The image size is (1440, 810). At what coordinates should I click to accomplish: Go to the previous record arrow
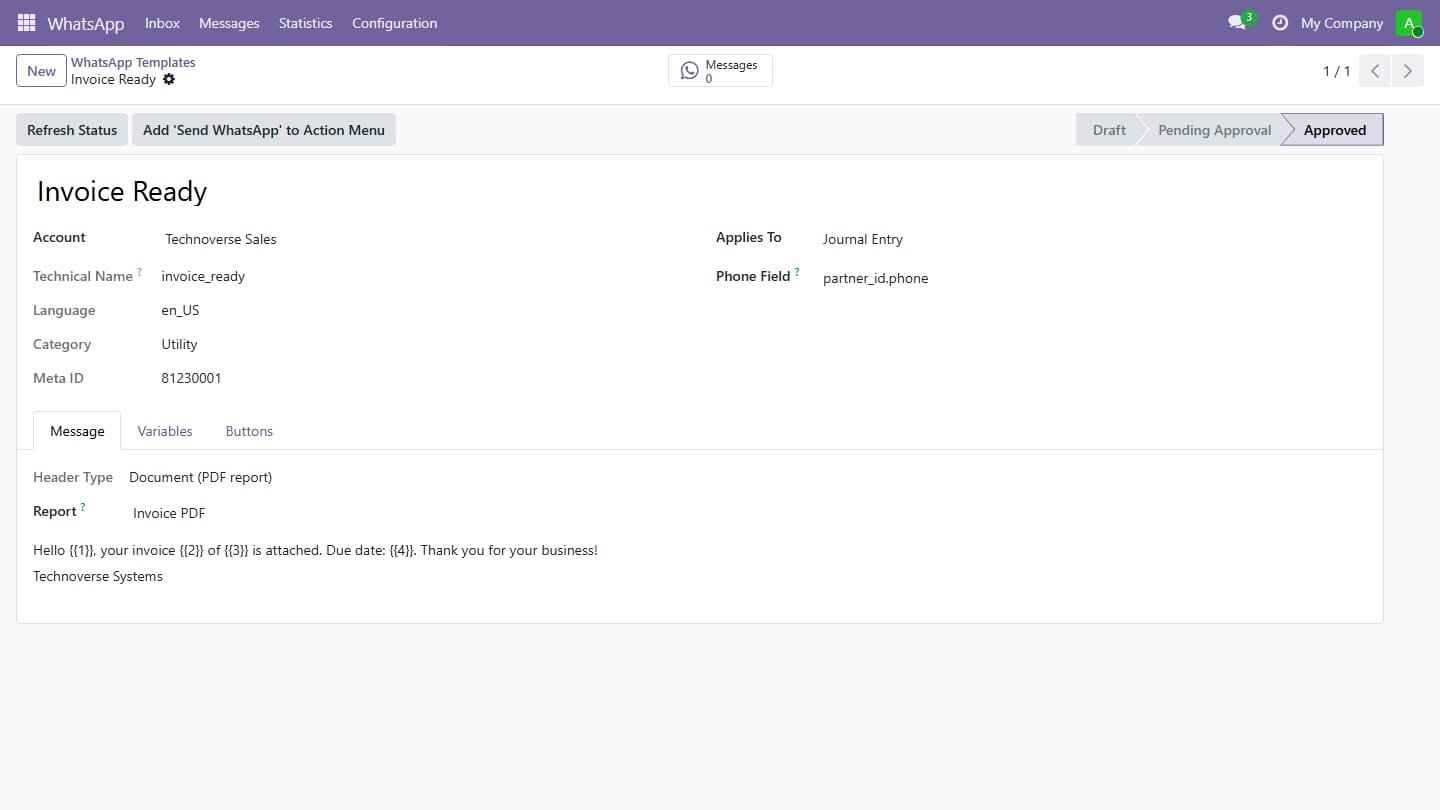coord(1375,71)
